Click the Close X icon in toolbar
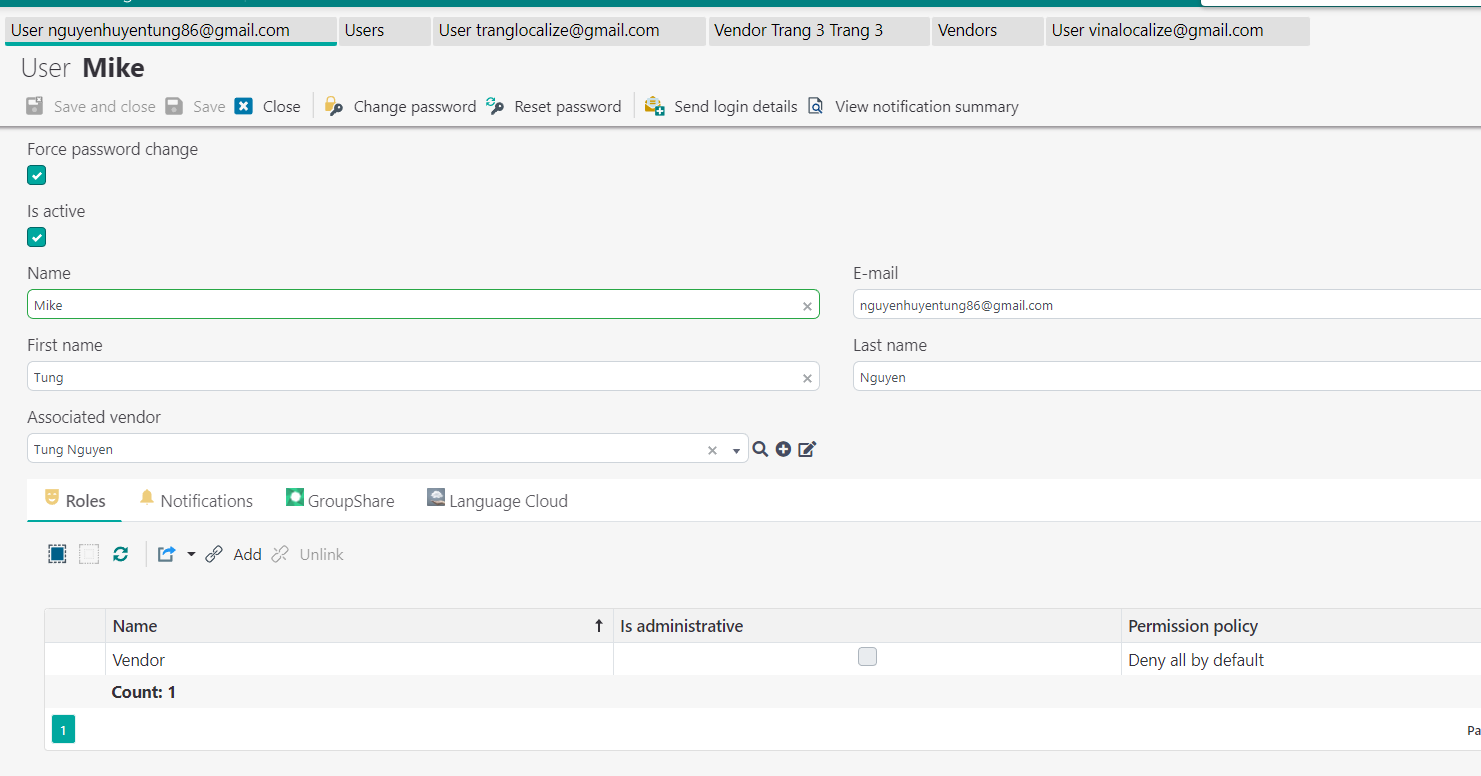The width and height of the screenshot is (1481, 776). coord(244,106)
